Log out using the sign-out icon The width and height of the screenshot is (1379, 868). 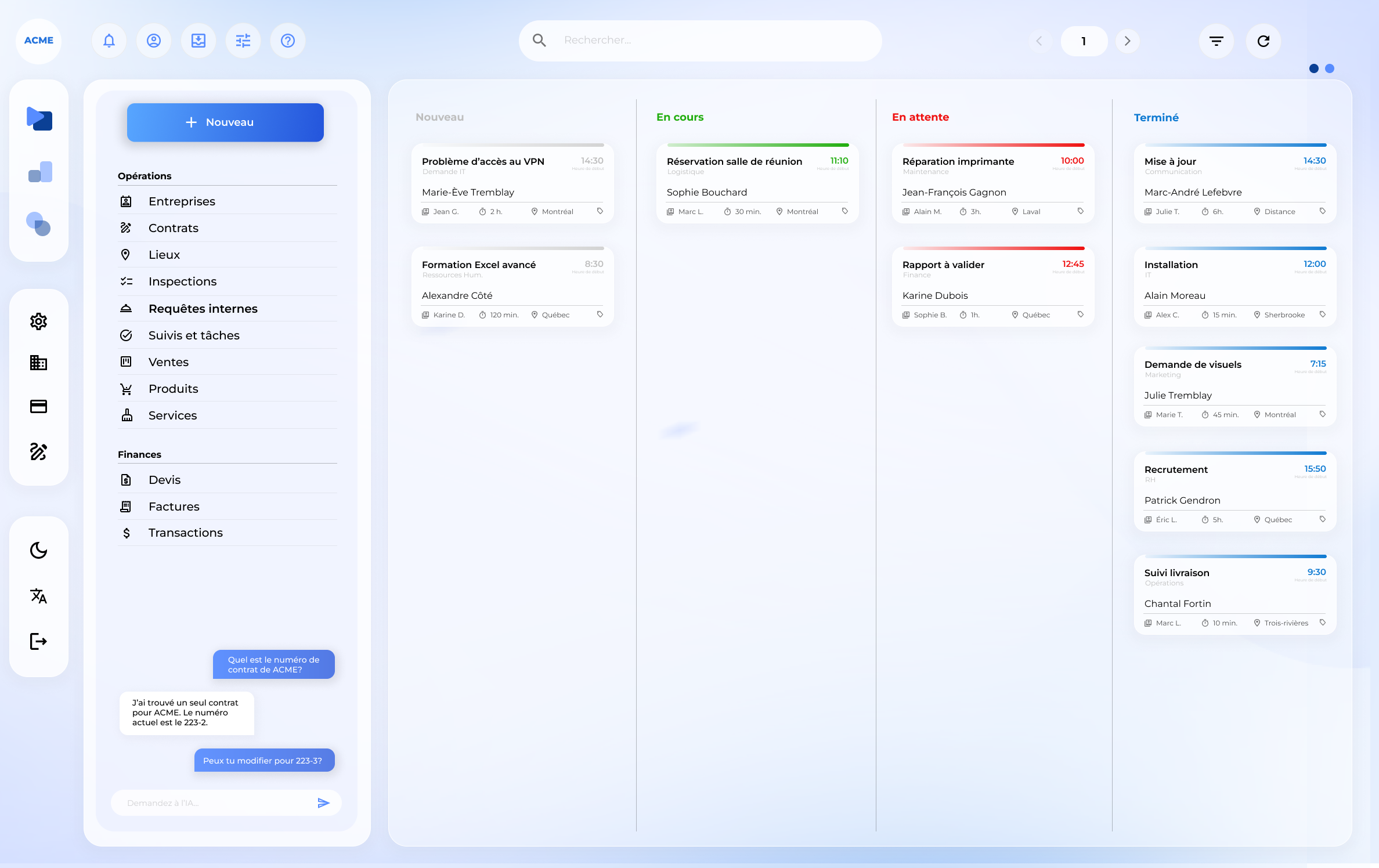click(x=38, y=641)
